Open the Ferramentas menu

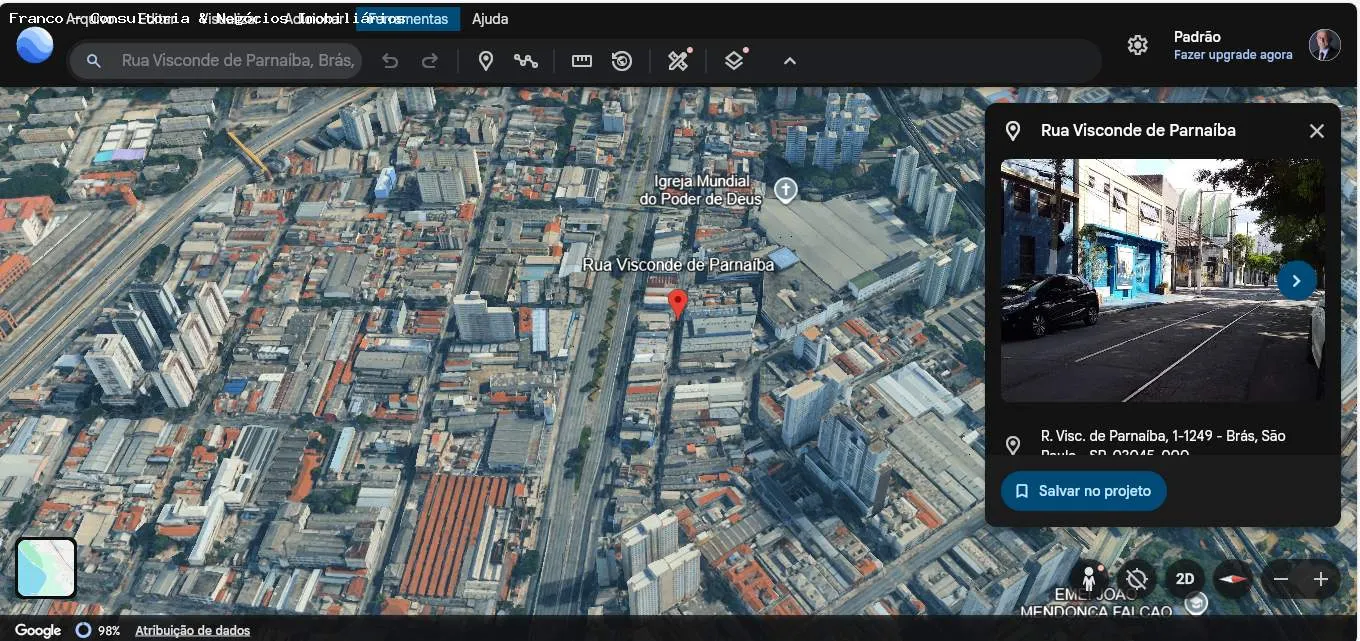click(408, 19)
